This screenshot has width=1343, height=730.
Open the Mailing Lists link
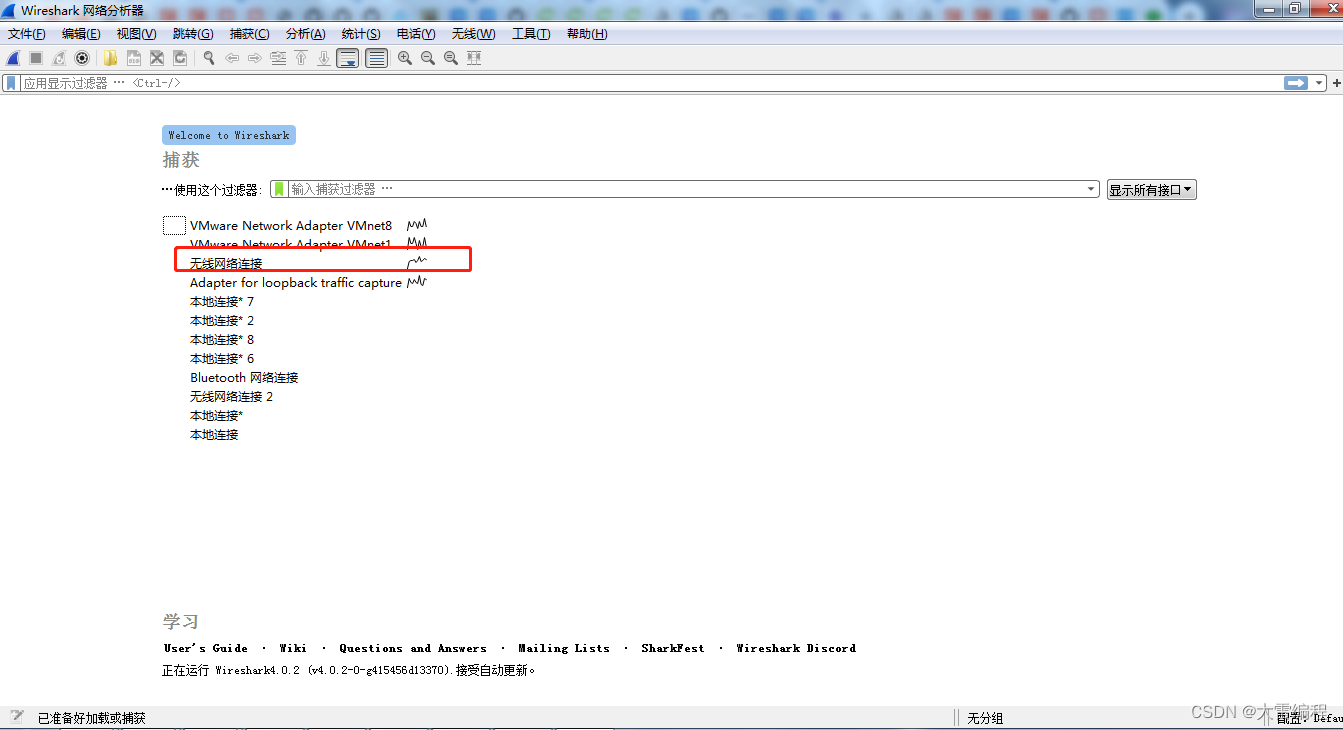point(564,648)
